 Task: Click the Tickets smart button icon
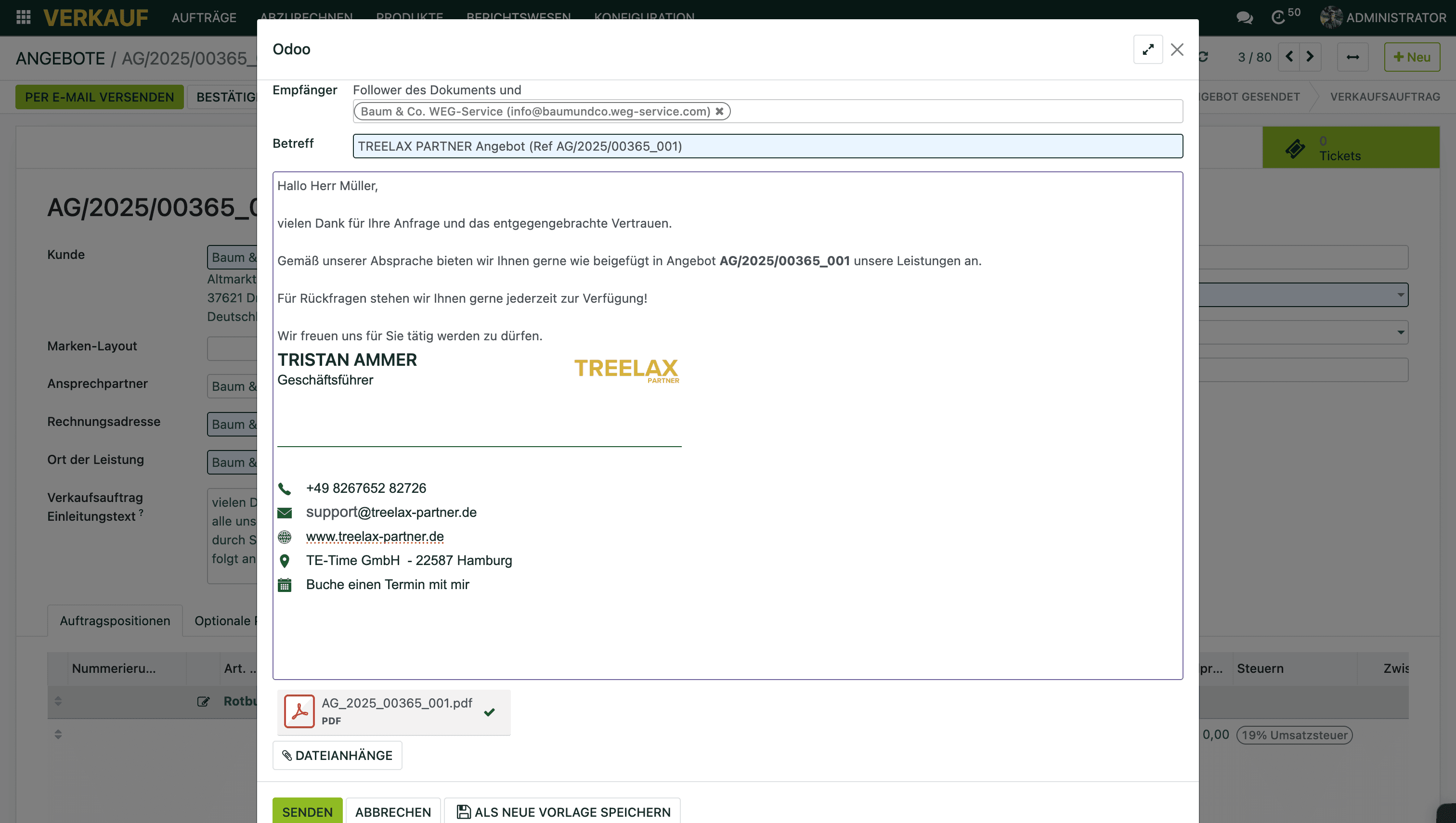1295,148
